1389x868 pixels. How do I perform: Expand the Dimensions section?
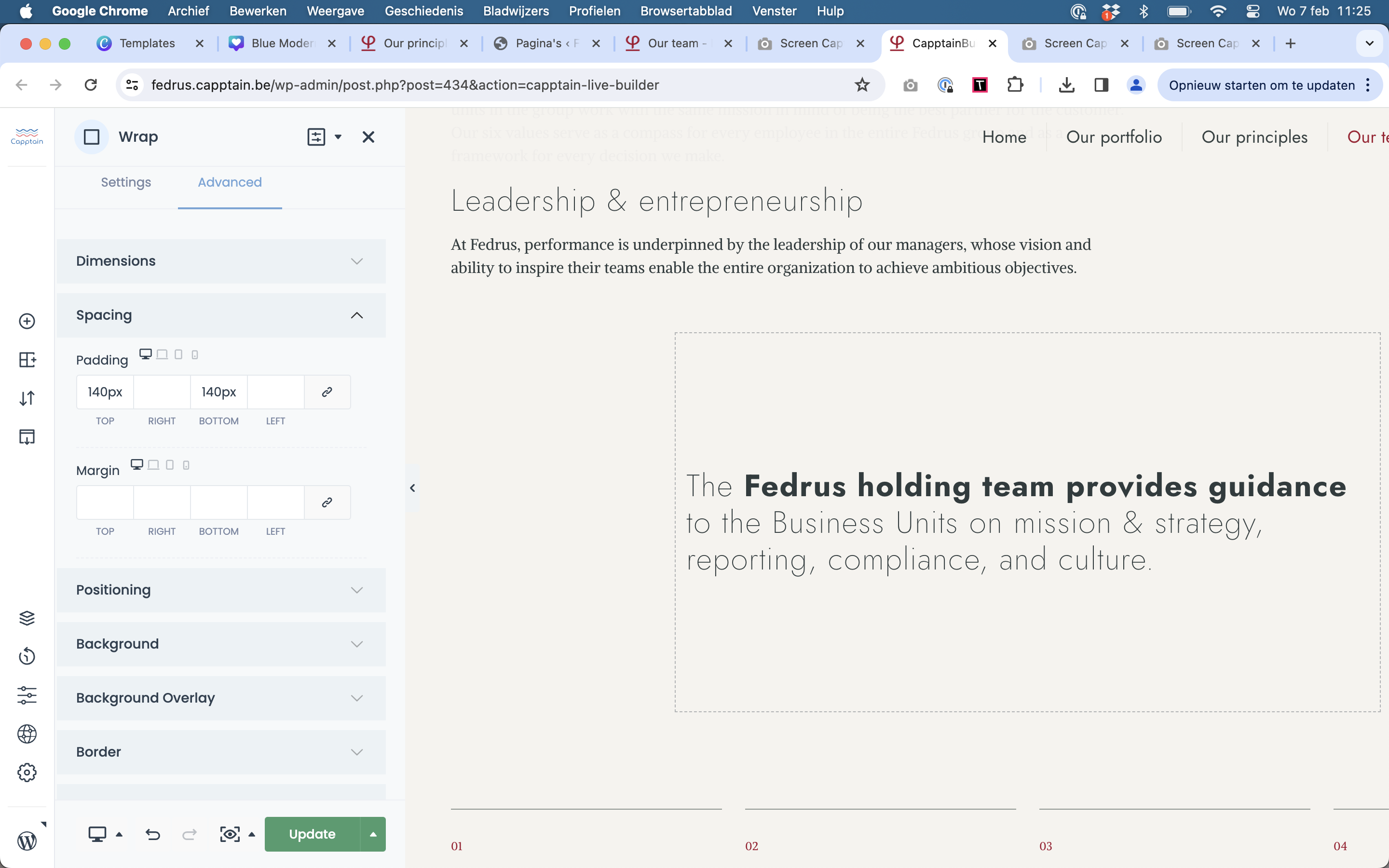(x=221, y=261)
